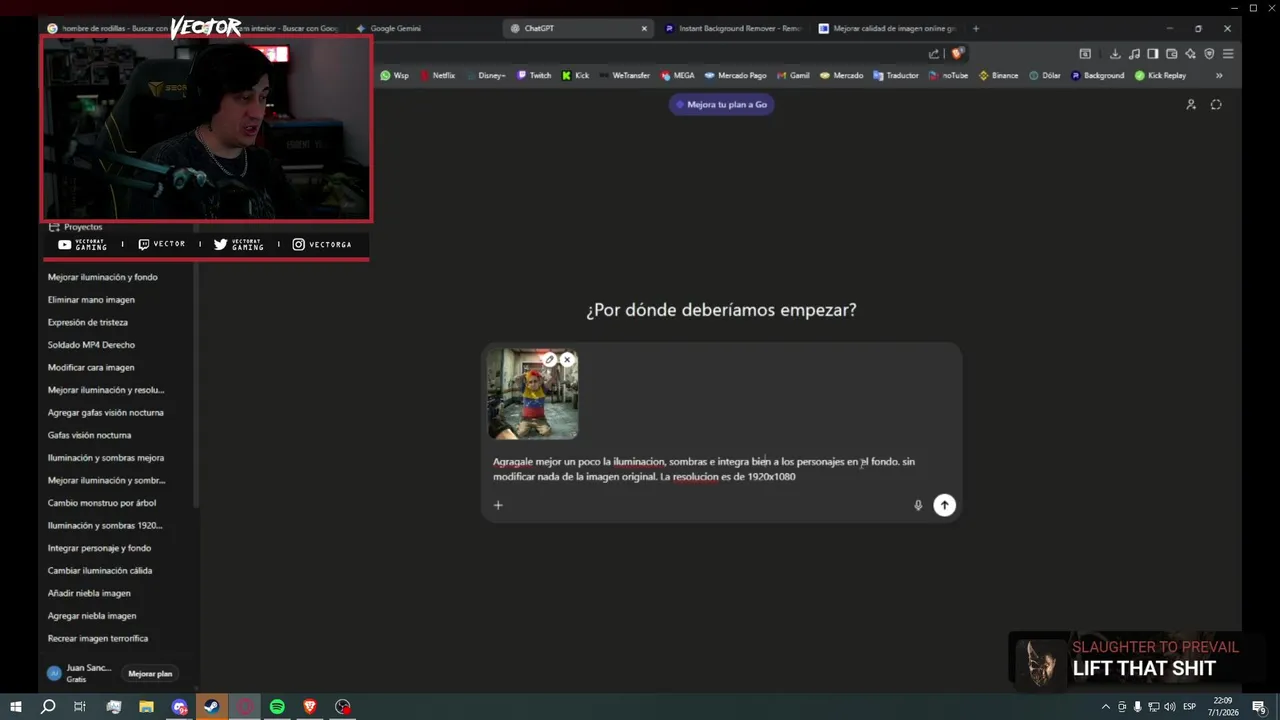Open chat 'Integrar personaje y fondo'
1280x720 pixels.
pos(99,548)
